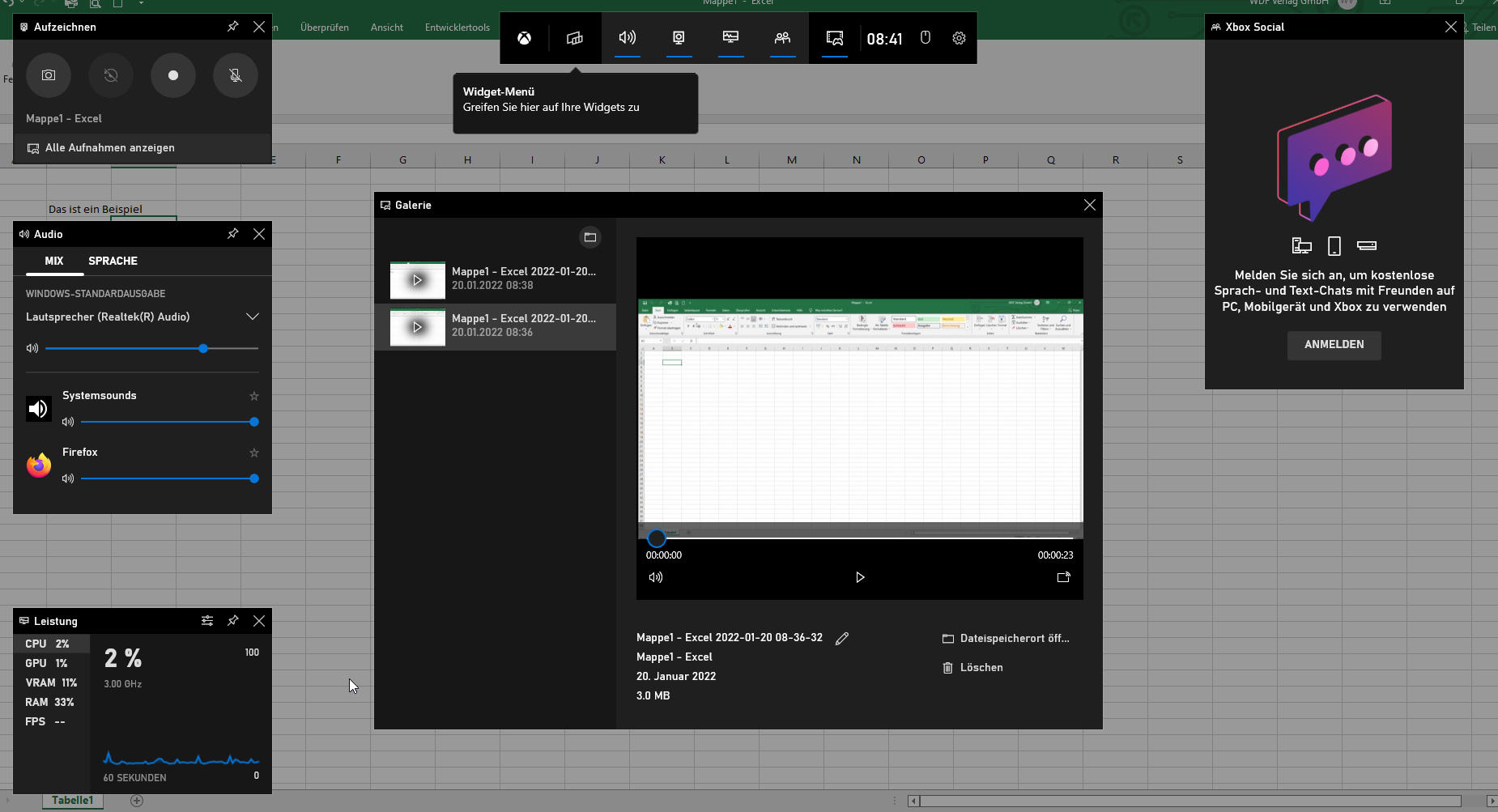The width and height of the screenshot is (1498, 812).
Task: Mute the Firefox speaker icon
Action: coord(68,478)
